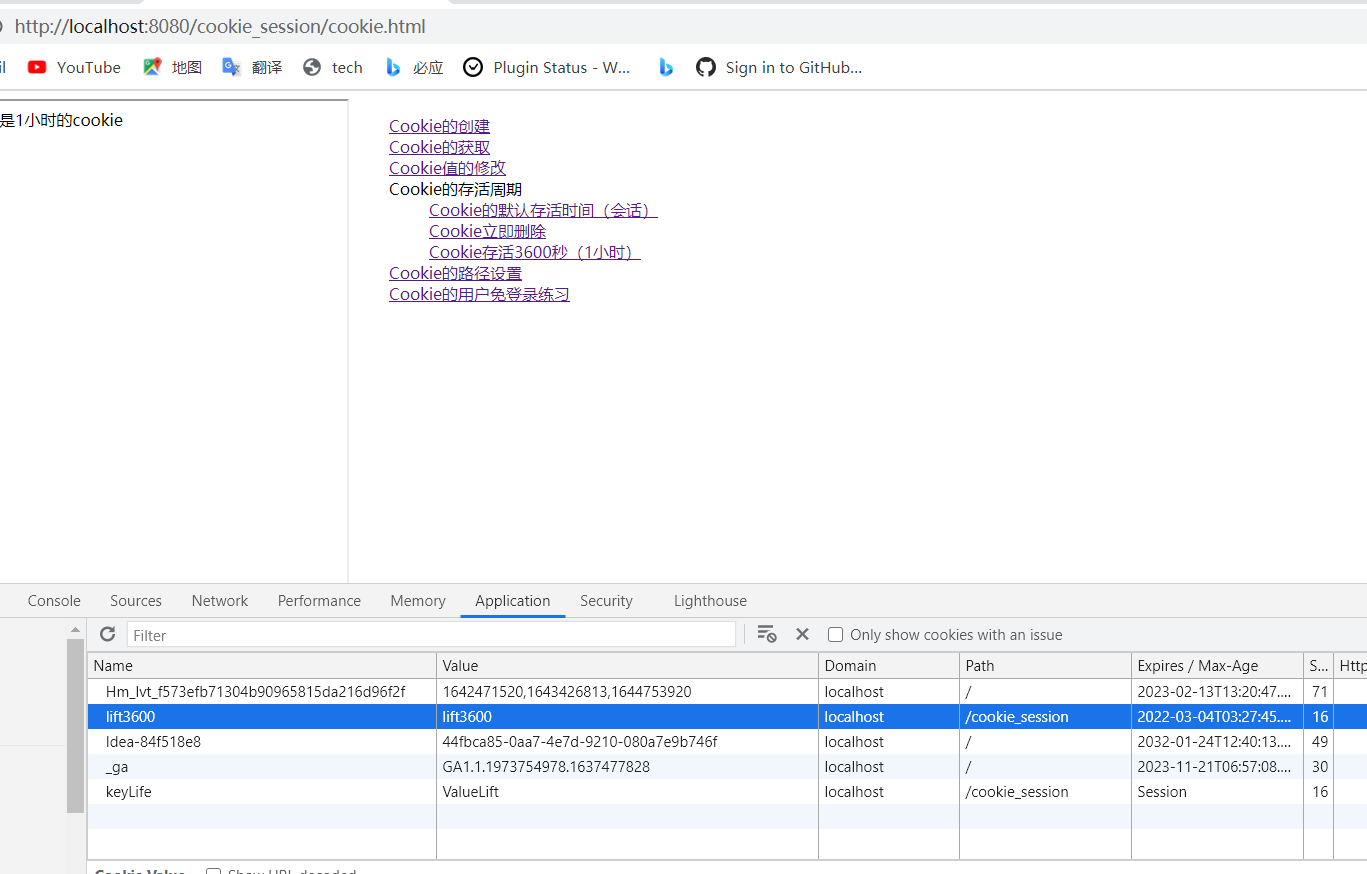
Task: Click value GA1.1.1973754978.1637477828
Action: pos(627,767)
